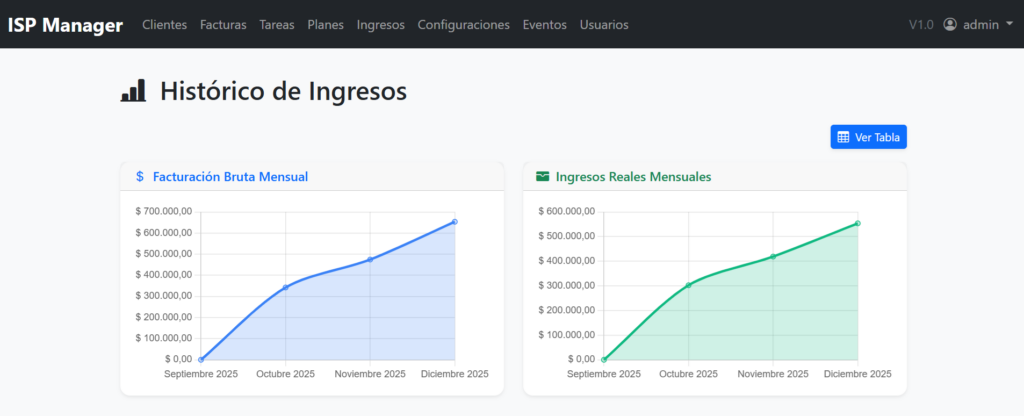Click Diciembre 2025 label under blue chart
Viewport: 1024px width, 416px height.
(x=455, y=374)
